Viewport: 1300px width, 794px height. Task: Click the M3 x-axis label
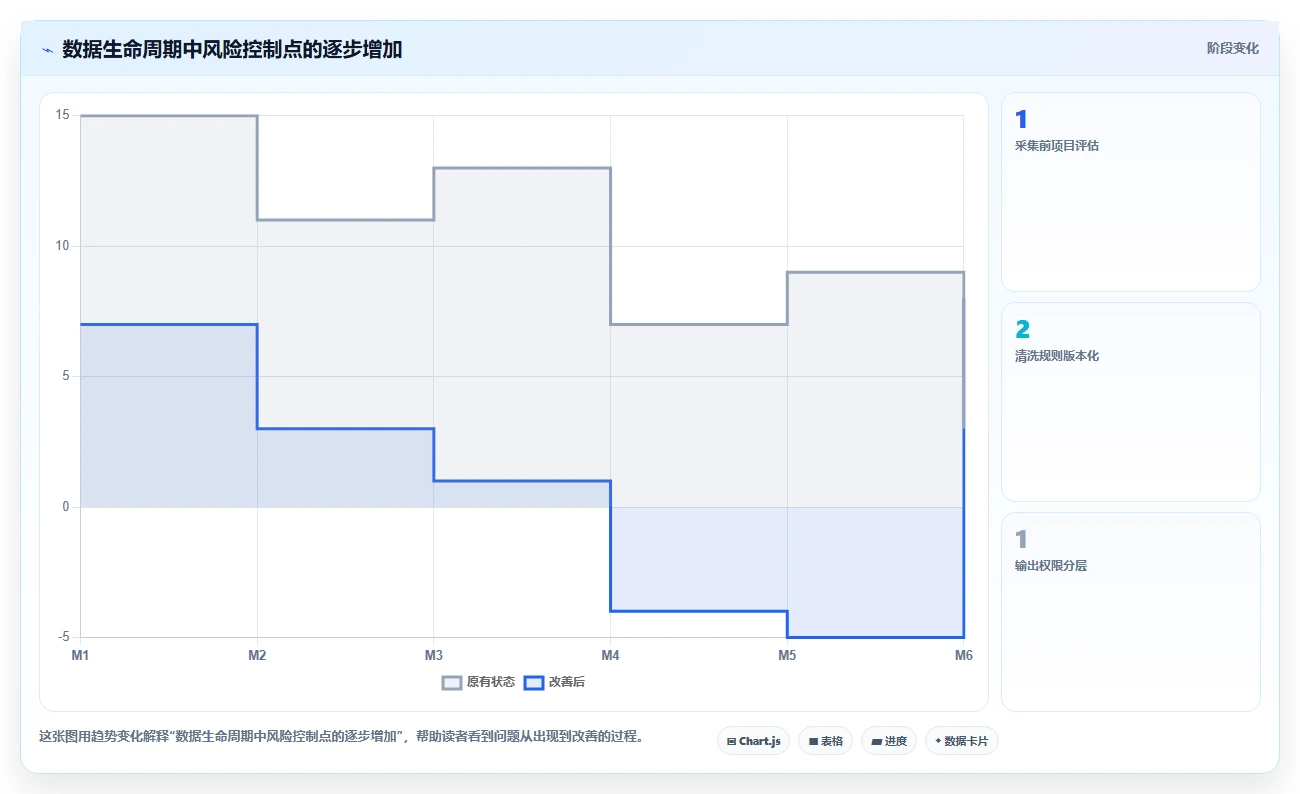point(434,655)
